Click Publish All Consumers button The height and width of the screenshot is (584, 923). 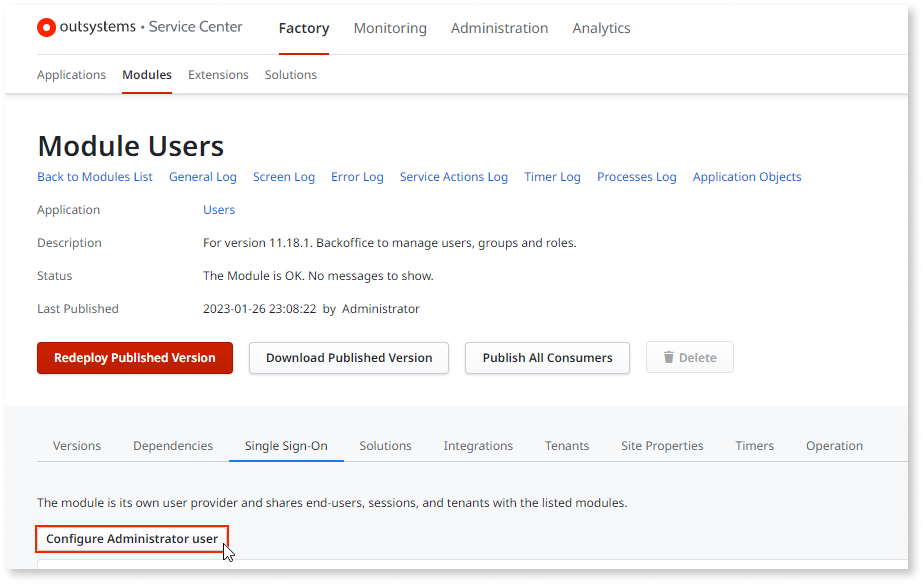click(547, 358)
